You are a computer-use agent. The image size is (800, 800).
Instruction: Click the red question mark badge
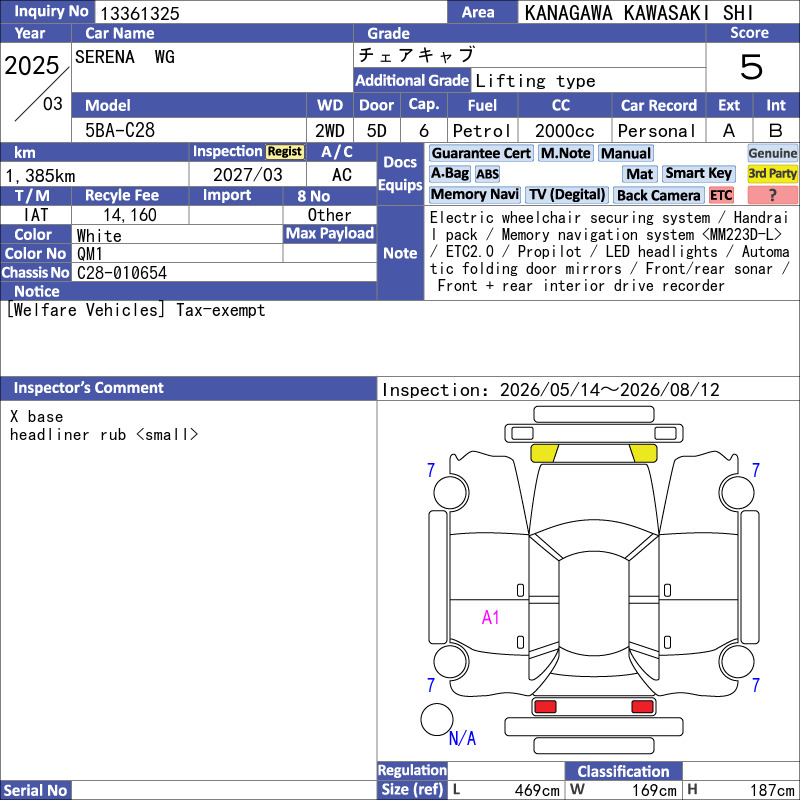point(772,195)
